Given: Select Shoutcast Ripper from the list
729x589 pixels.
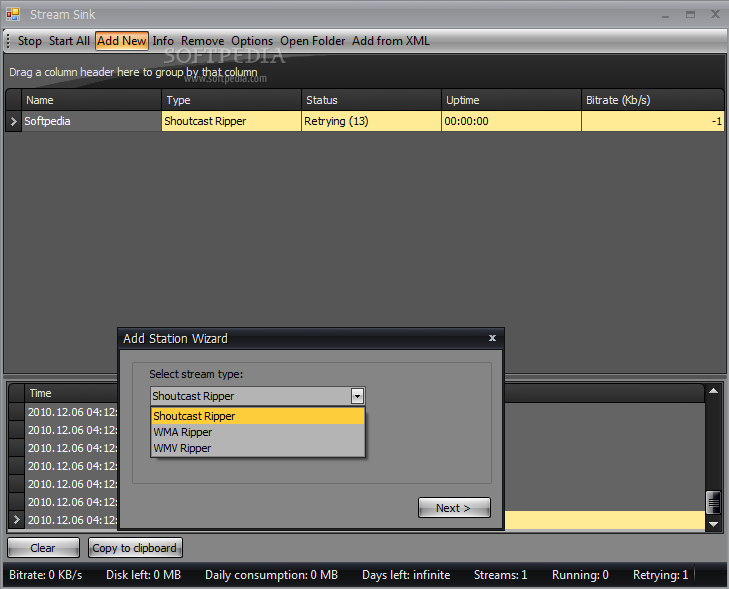Looking at the screenshot, I should pyautogui.click(x=258, y=416).
